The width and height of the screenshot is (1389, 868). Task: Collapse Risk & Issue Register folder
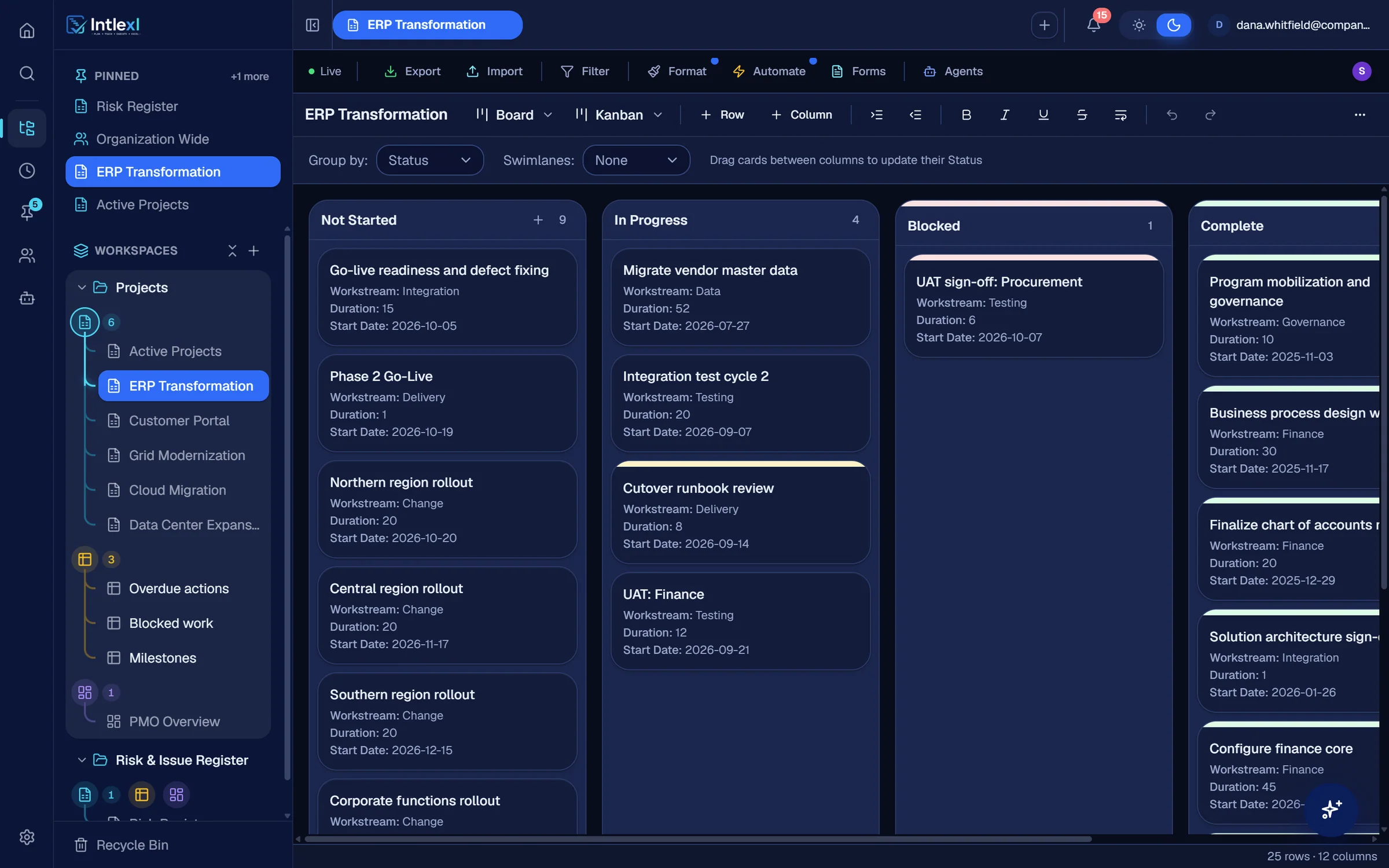point(82,760)
